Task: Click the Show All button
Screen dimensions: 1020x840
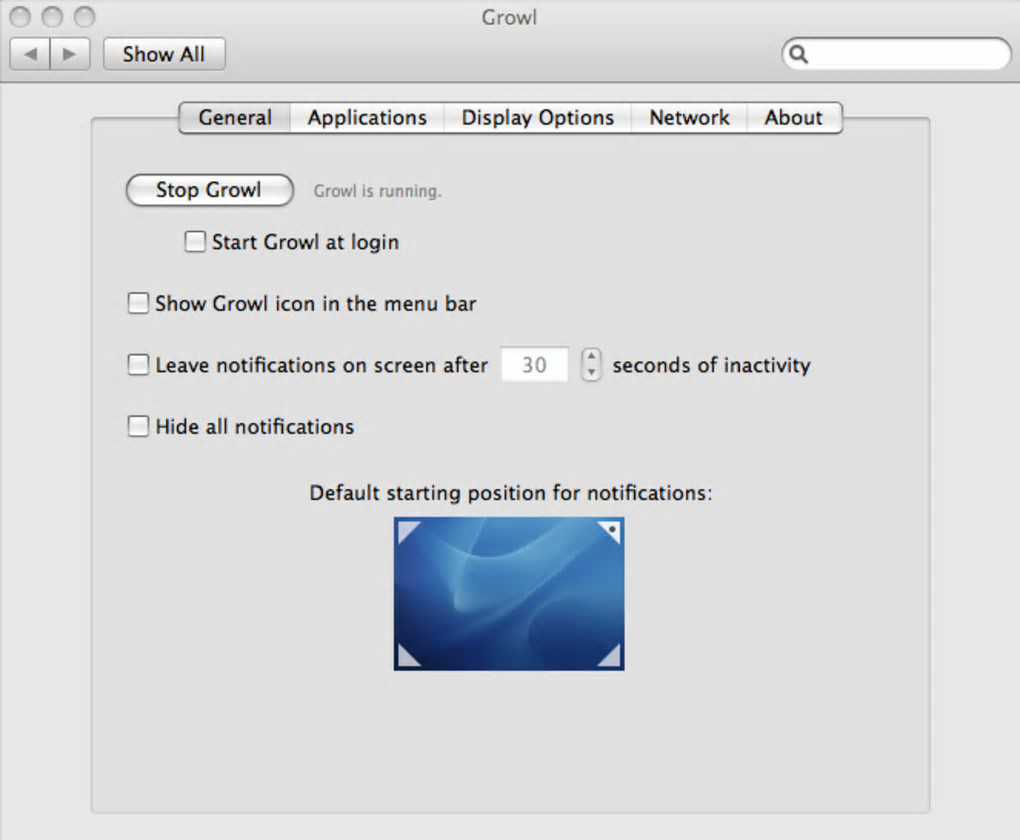Action: [164, 54]
